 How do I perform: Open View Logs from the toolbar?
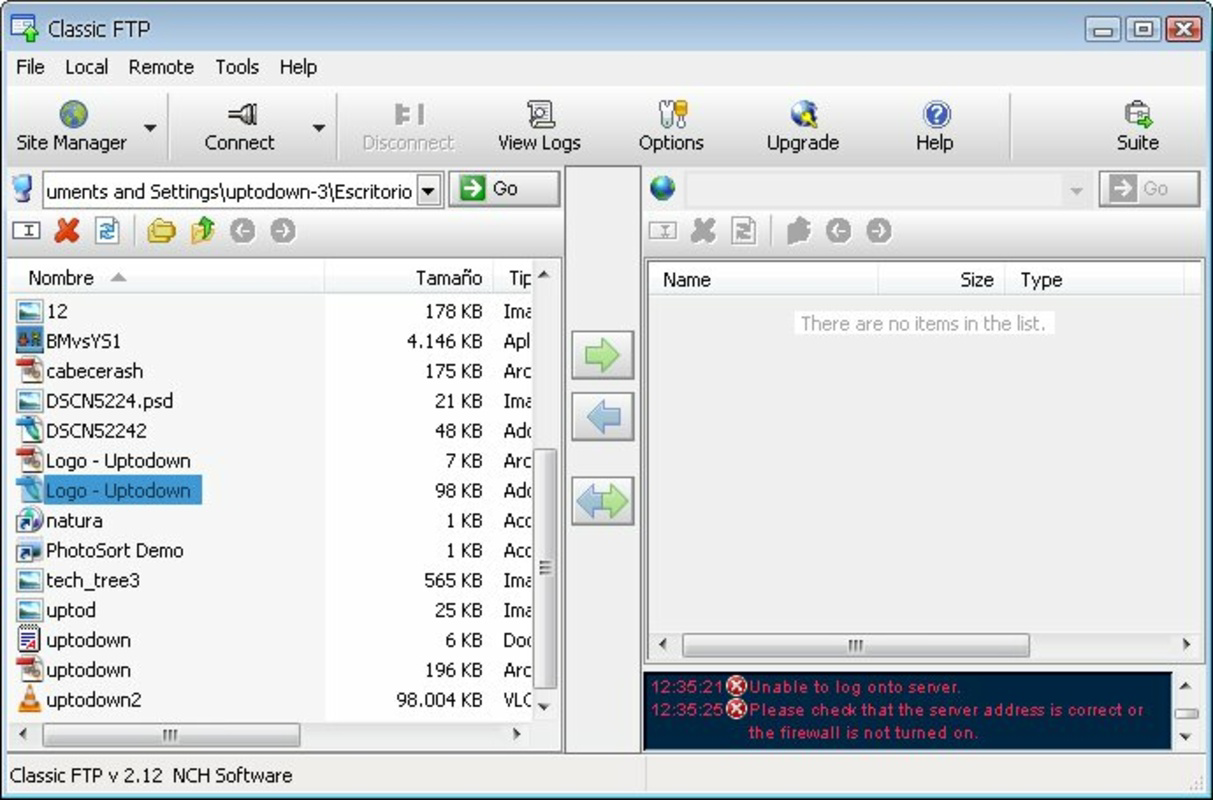pos(539,127)
